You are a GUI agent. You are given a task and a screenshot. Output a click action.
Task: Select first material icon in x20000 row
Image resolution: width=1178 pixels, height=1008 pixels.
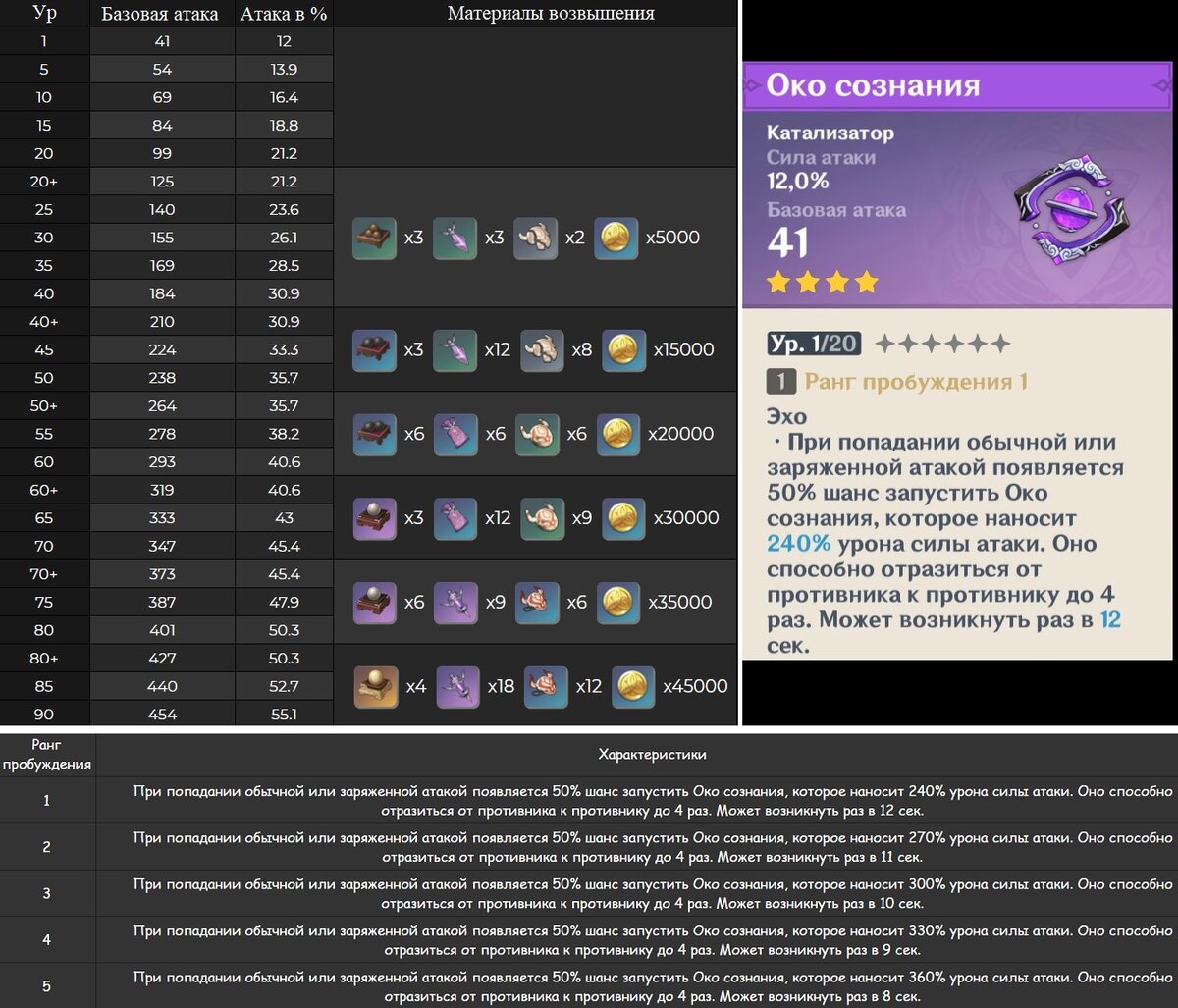pos(374,434)
